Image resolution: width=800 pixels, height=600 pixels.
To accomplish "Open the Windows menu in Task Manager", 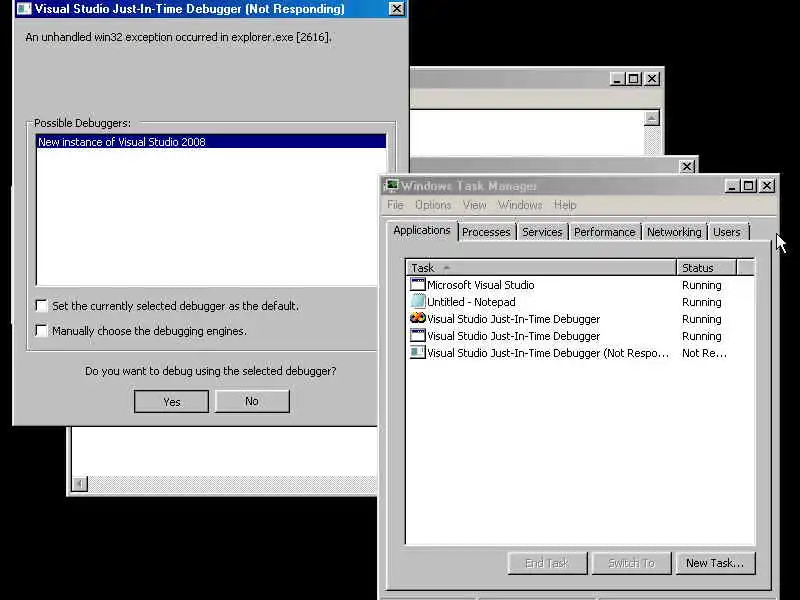I will (x=520, y=205).
